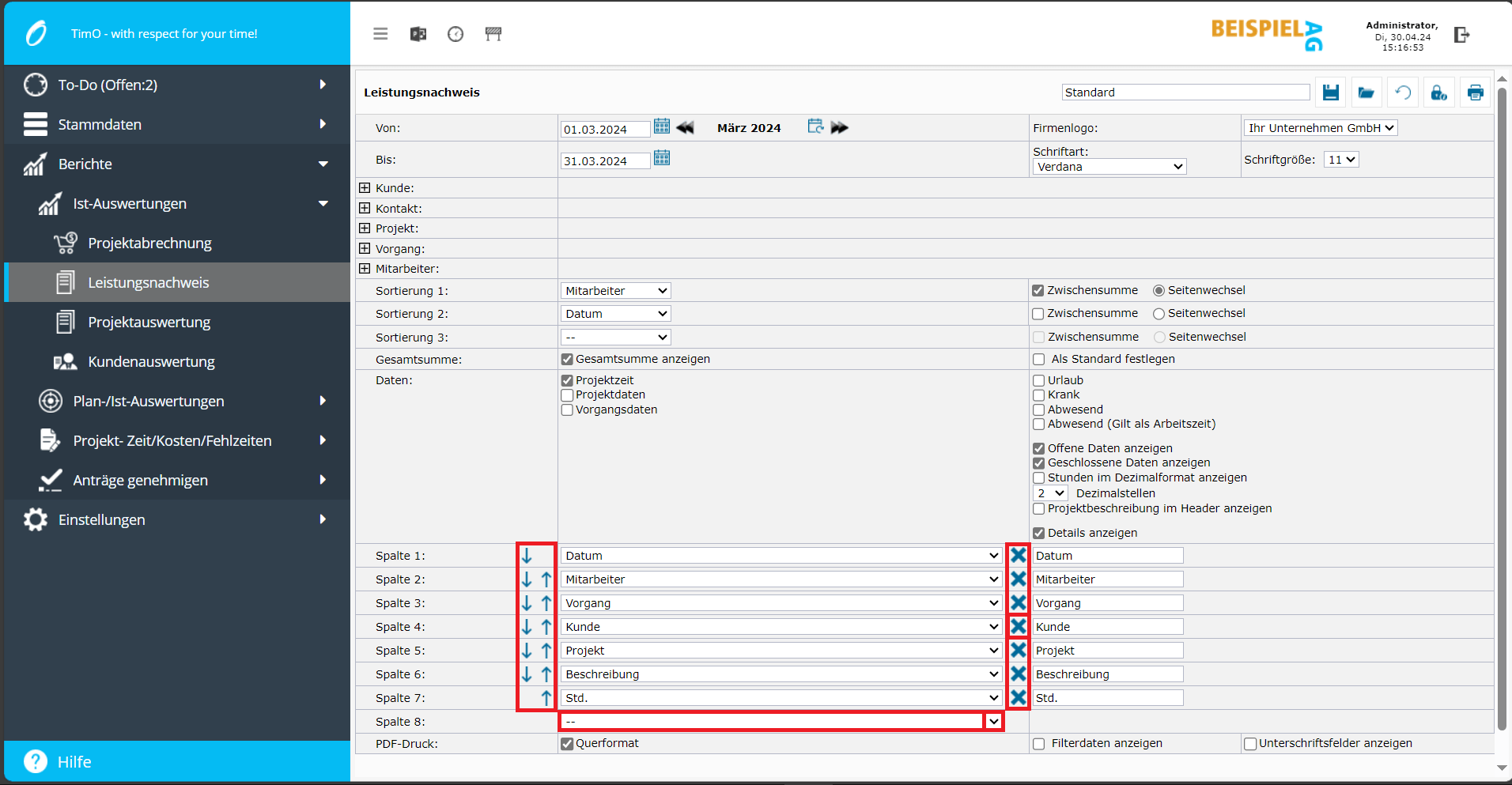
Task: Remove Spalte 3 Vorgang with X icon
Action: coord(1018,602)
